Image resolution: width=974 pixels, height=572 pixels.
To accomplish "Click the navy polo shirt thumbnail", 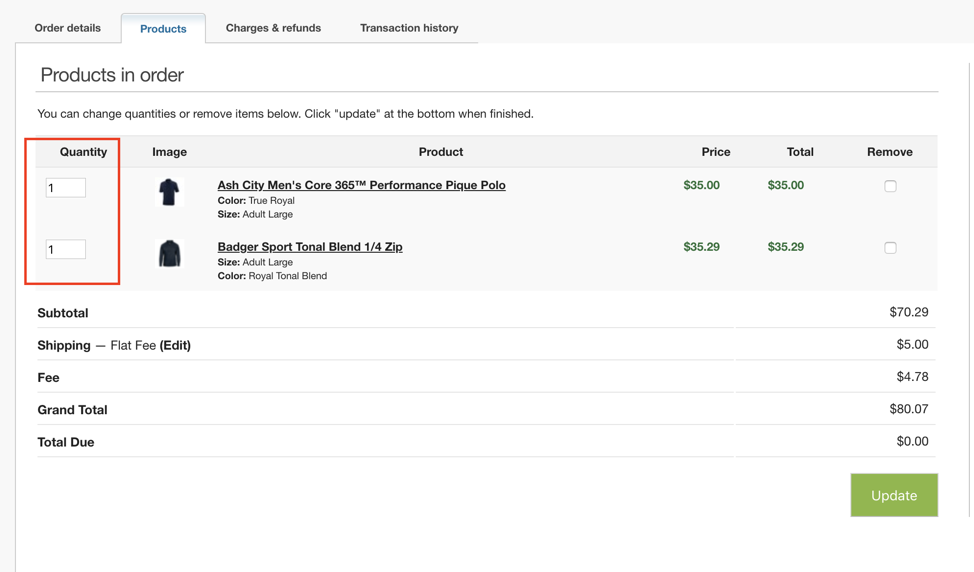I will (x=169, y=192).
